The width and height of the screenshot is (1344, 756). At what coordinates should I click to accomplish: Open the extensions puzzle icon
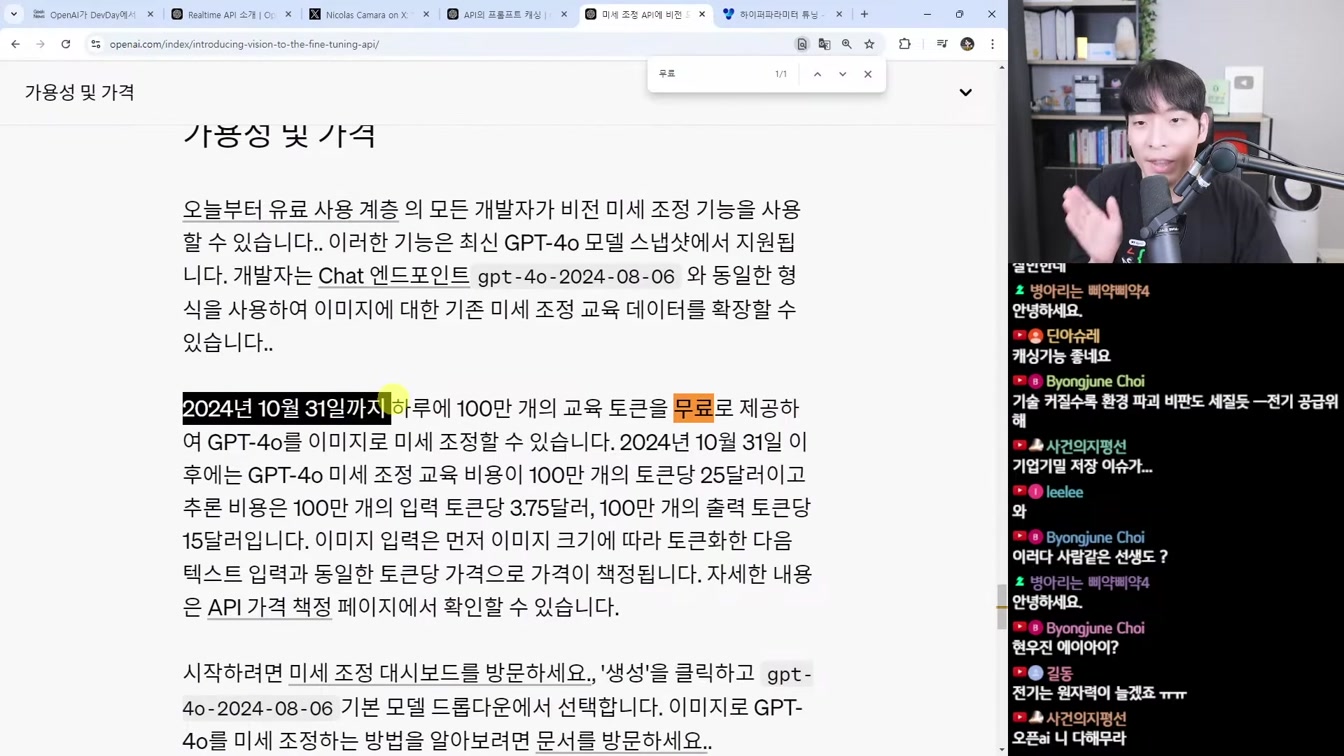[x=905, y=44]
